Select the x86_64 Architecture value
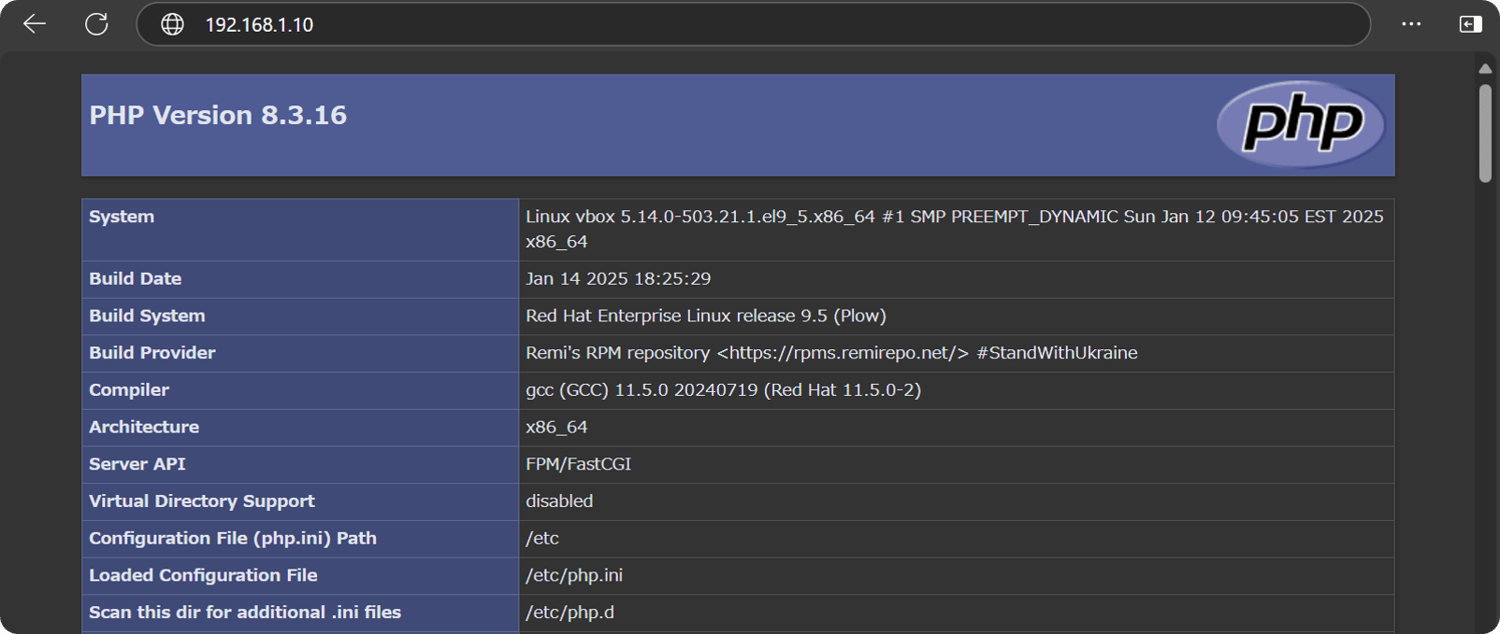The image size is (1500, 634). (x=557, y=428)
